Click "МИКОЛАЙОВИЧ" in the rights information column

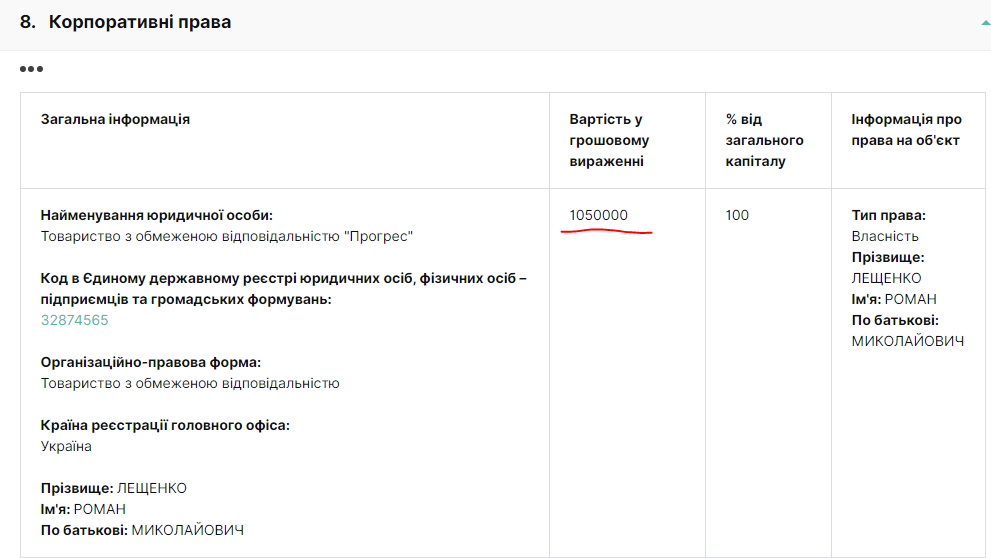(x=908, y=341)
